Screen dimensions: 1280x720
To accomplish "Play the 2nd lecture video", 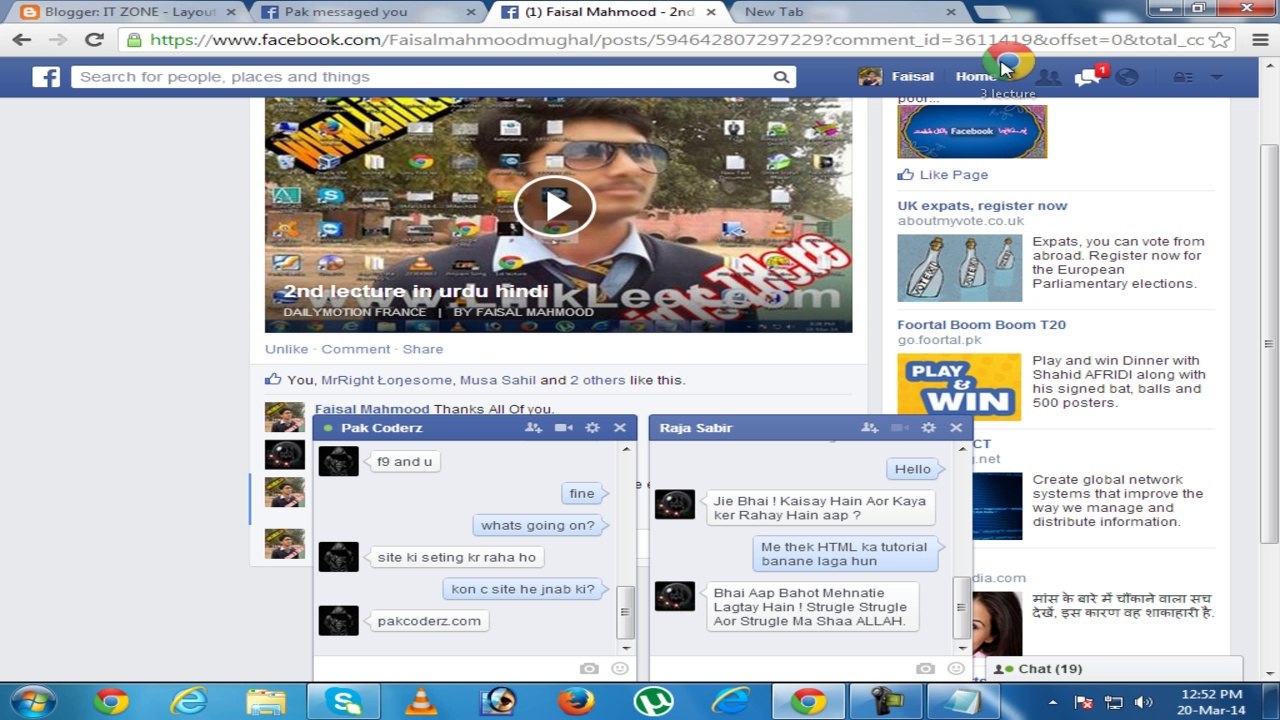I will [x=555, y=206].
